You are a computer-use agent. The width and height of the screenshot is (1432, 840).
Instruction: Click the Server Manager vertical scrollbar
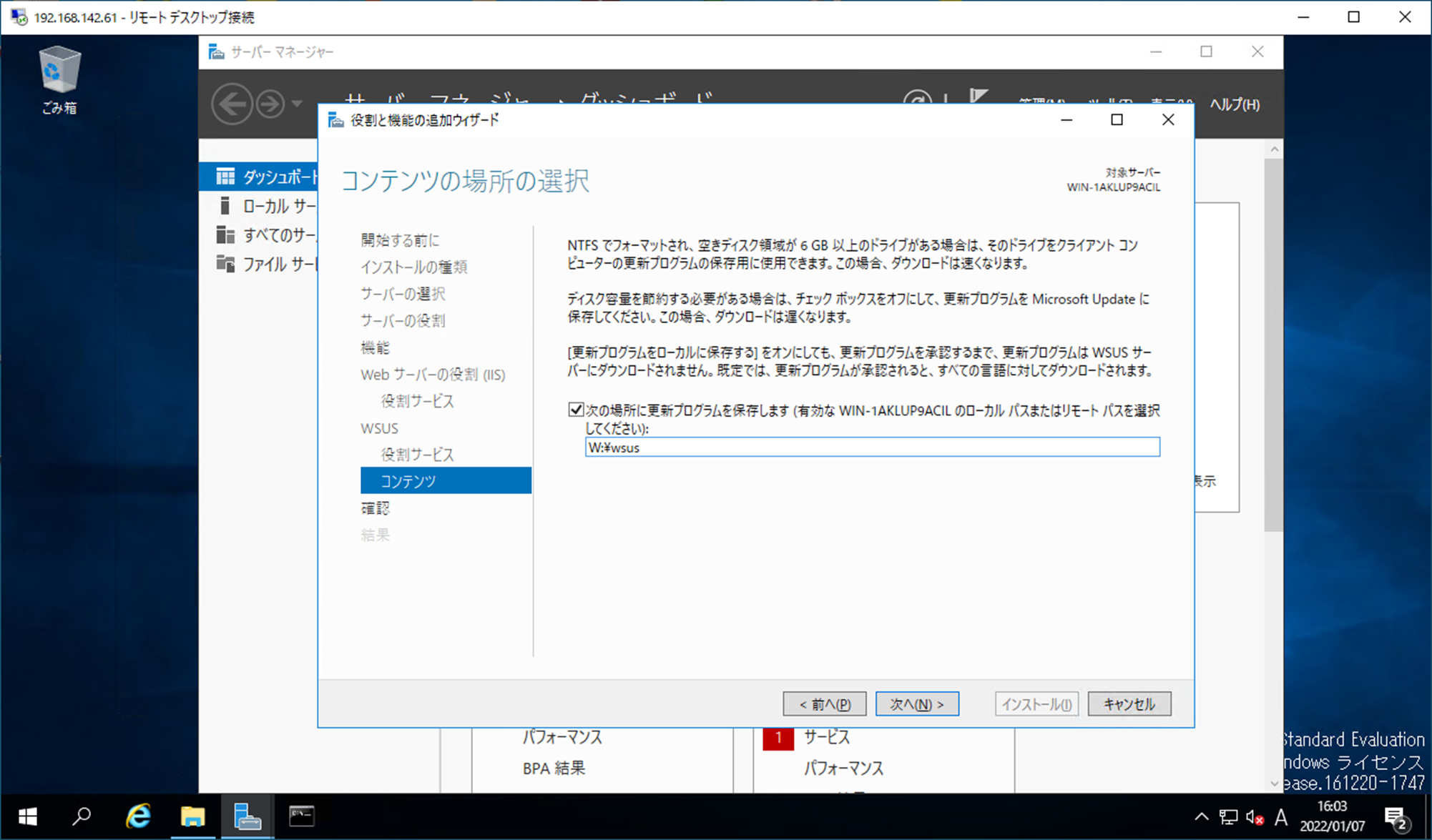point(1273,345)
